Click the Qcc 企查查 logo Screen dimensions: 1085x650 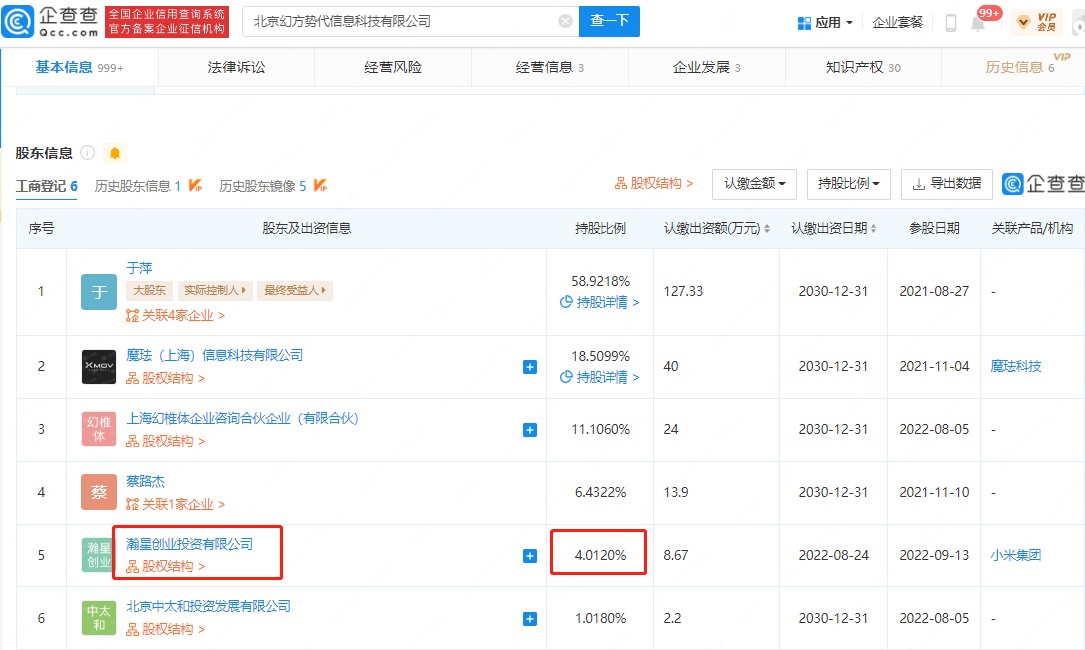[52, 21]
